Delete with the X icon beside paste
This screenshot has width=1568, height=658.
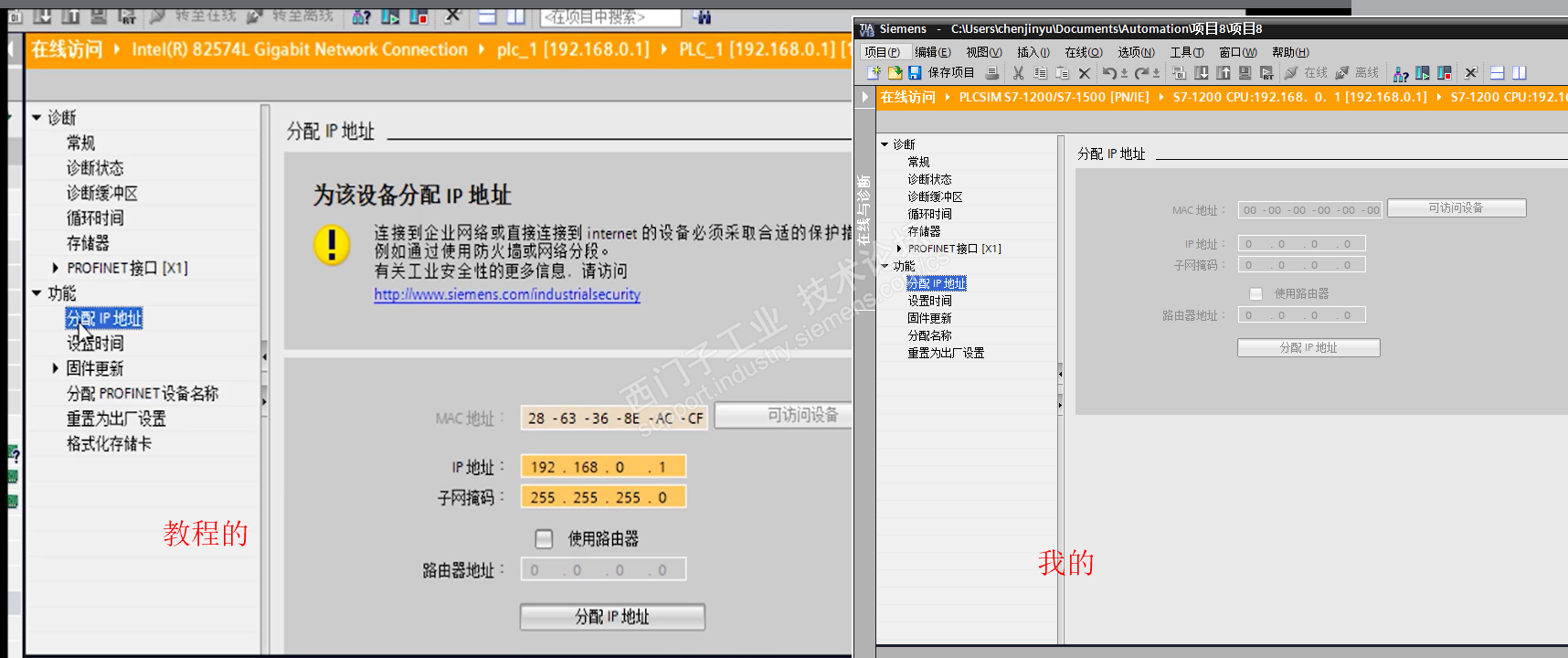[1085, 73]
